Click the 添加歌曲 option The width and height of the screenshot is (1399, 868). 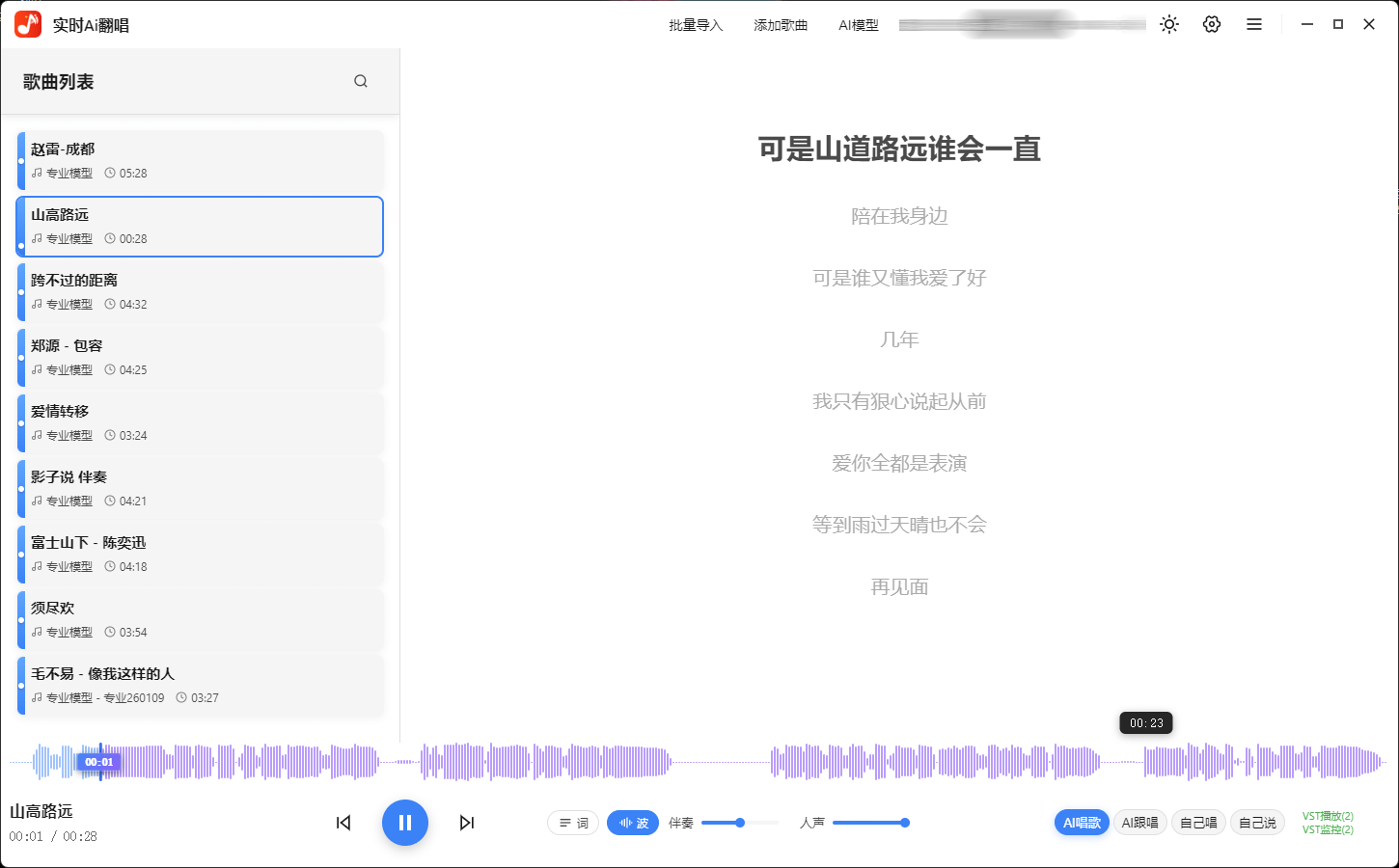tap(781, 24)
